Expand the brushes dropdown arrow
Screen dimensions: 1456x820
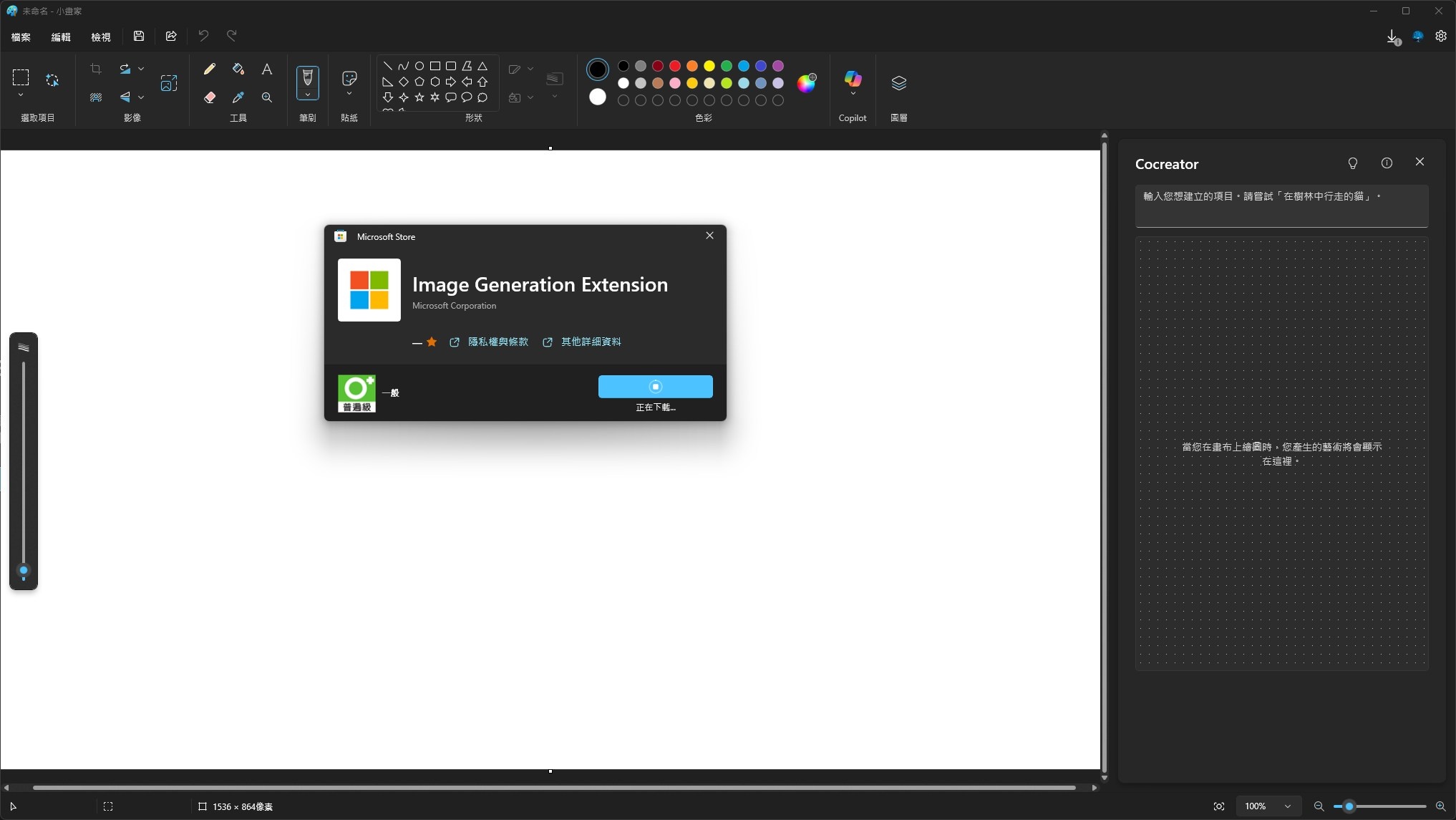pos(308,95)
